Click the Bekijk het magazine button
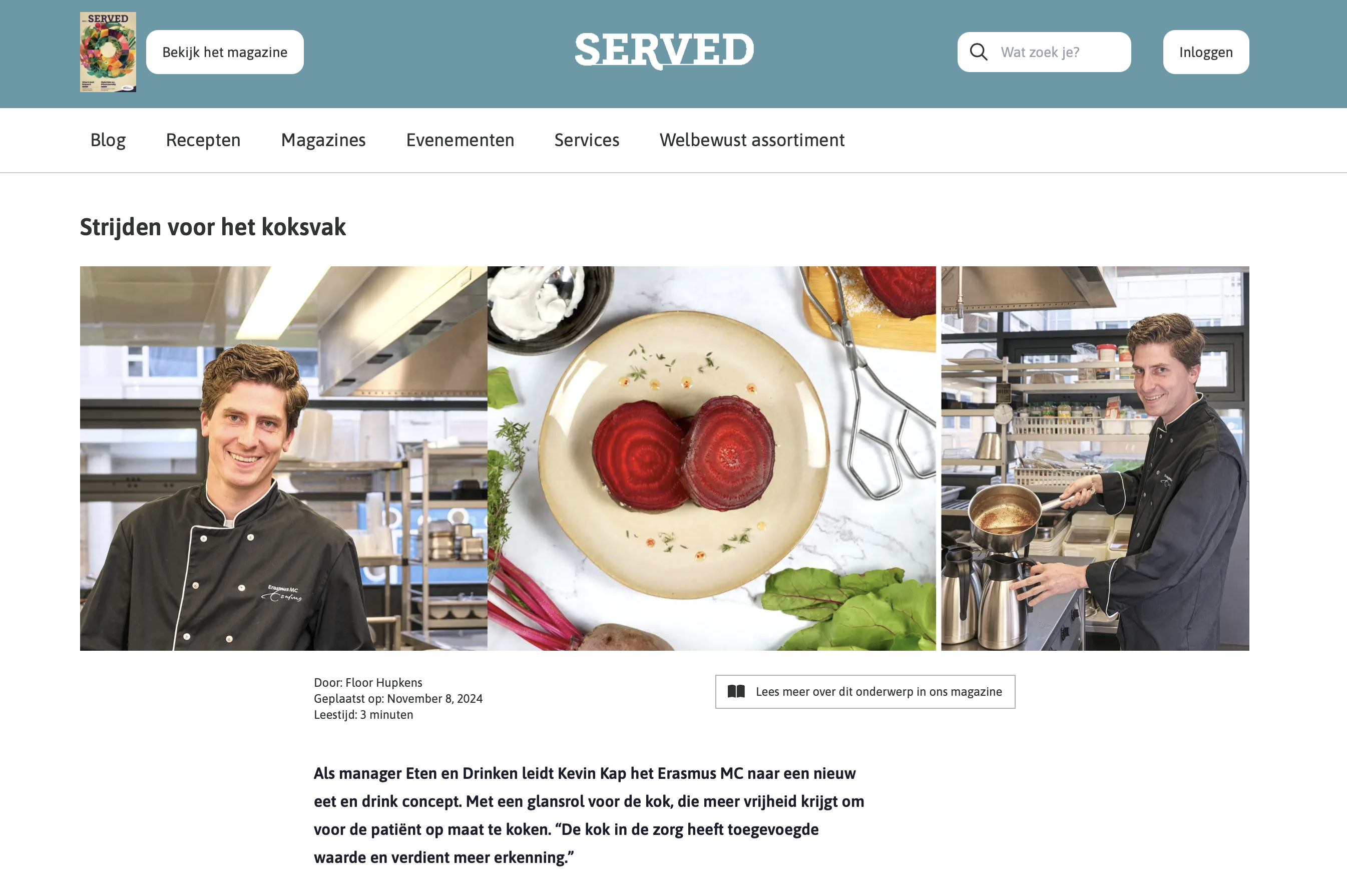1347x896 pixels. coord(224,52)
